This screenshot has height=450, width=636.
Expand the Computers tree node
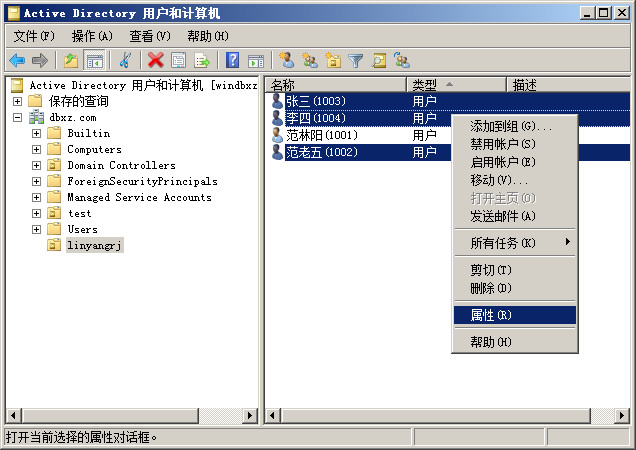[37, 149]
